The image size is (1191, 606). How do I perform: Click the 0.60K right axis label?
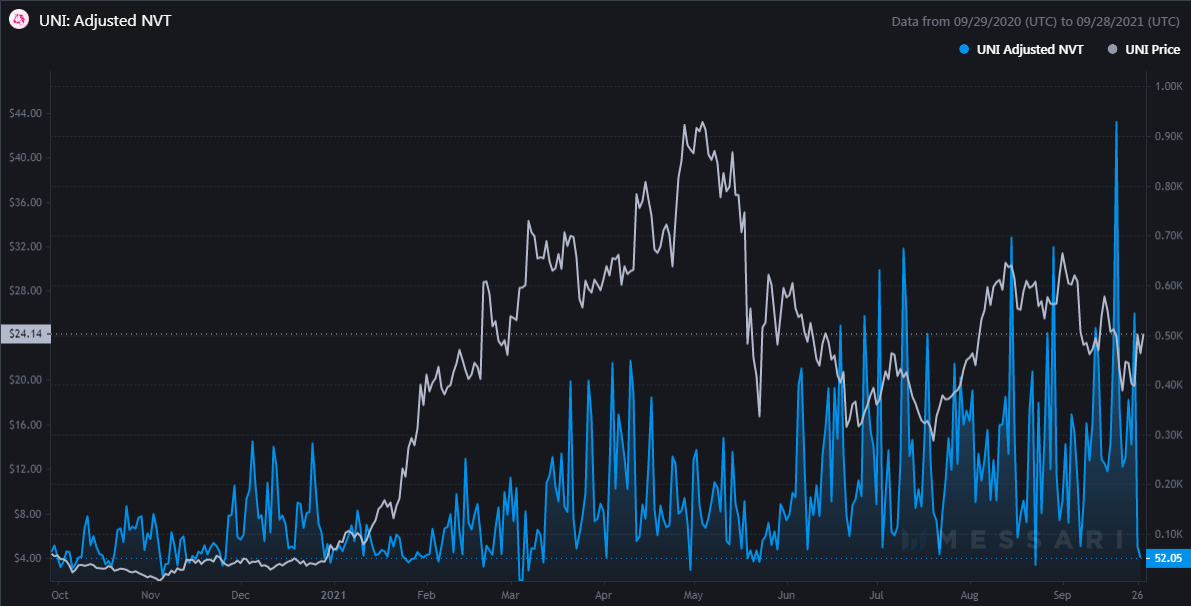click(1168, 286)
